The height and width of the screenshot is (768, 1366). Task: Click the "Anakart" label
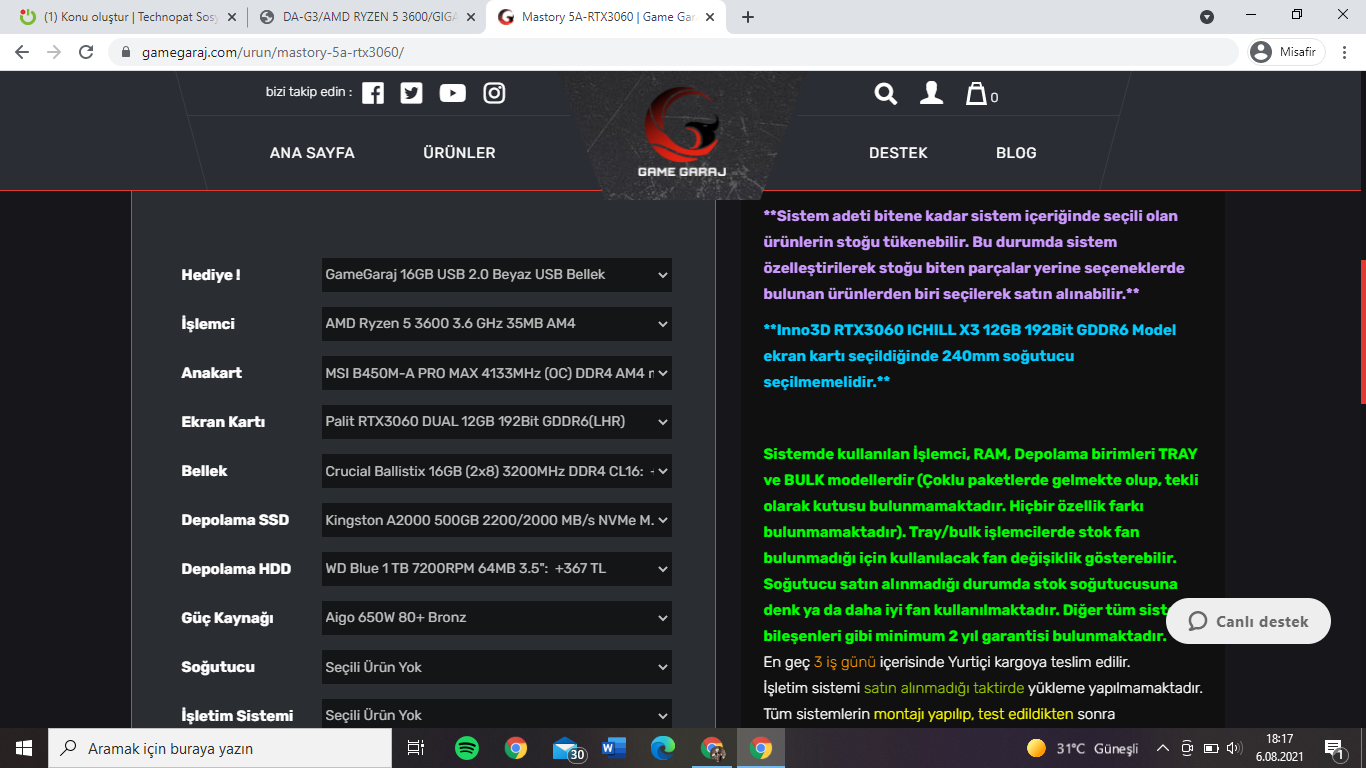click(212, 373)
